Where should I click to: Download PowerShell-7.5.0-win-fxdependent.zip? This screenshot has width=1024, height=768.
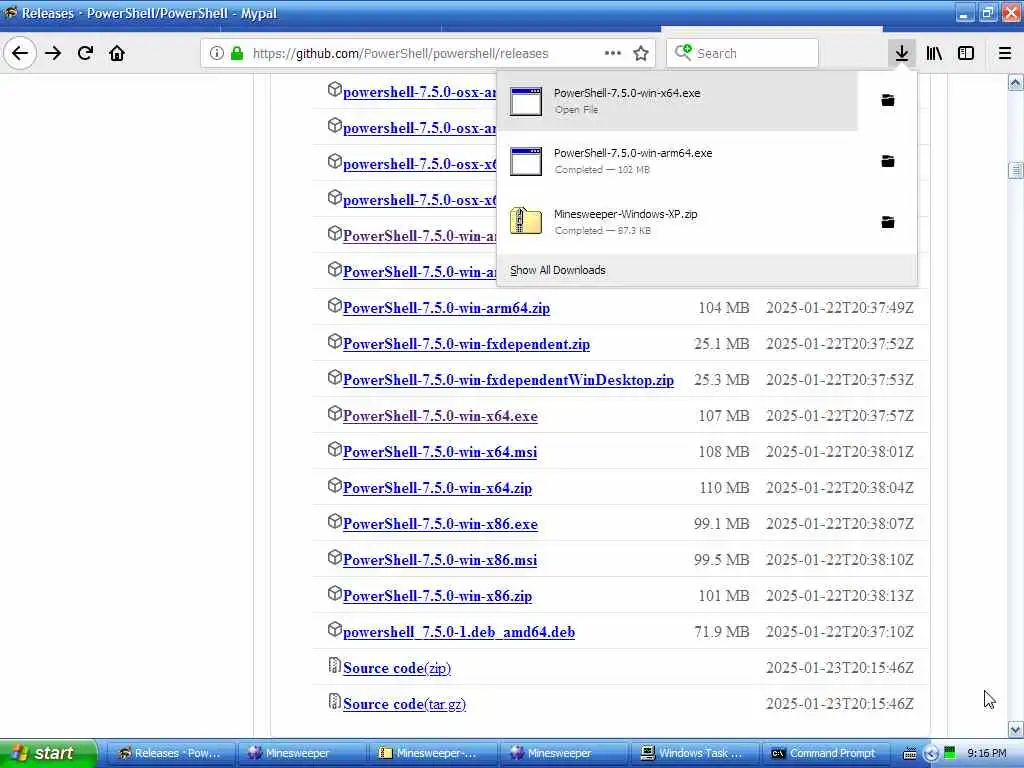(466, 344)
